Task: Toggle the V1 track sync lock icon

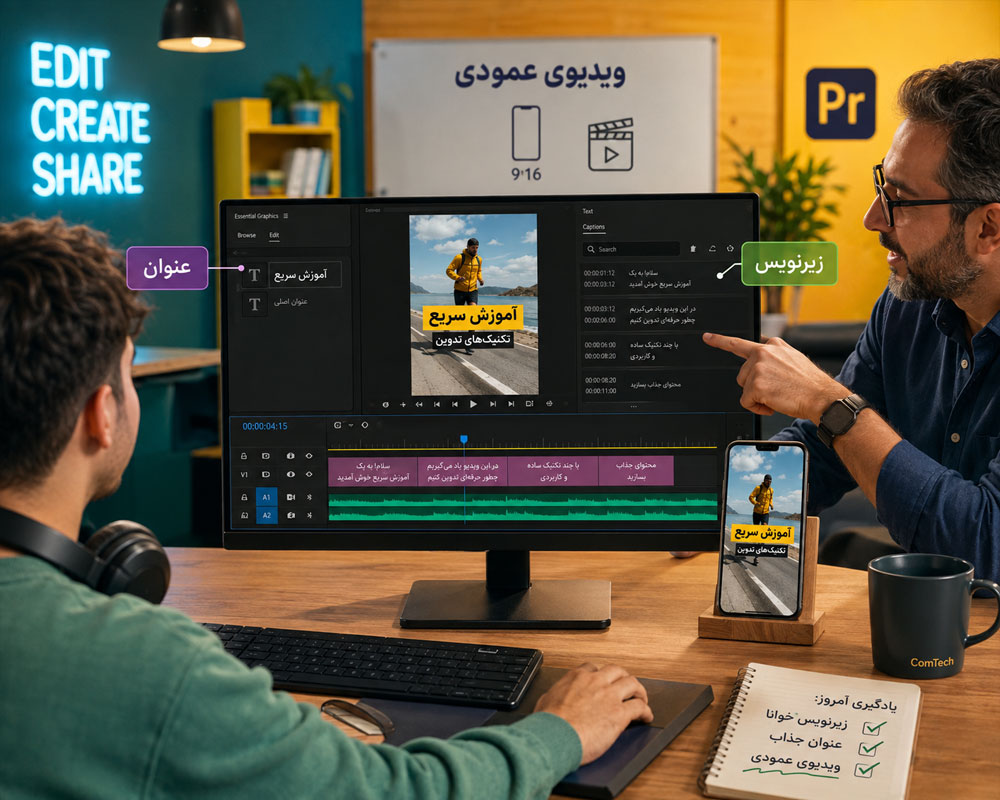Action: (x=266, y=475)
